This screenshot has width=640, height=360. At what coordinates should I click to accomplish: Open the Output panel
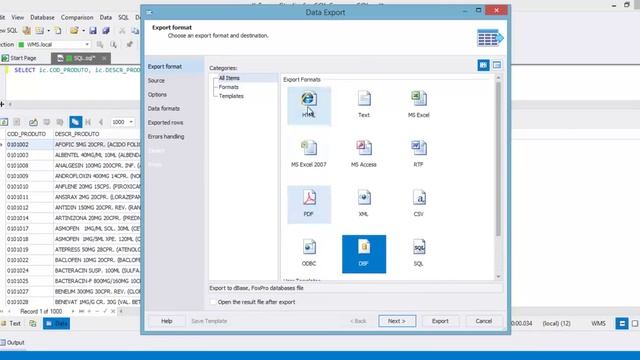13,342
